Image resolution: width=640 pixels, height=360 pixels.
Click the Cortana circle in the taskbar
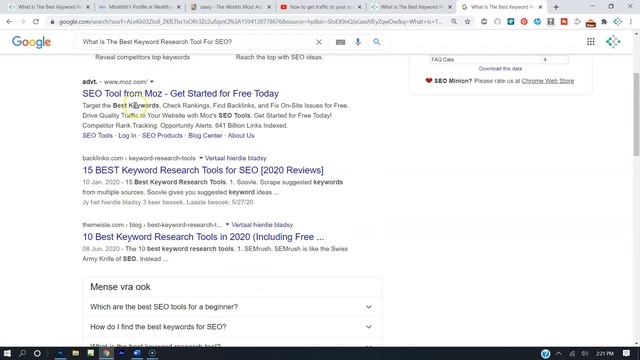click(x=37, y=353)
